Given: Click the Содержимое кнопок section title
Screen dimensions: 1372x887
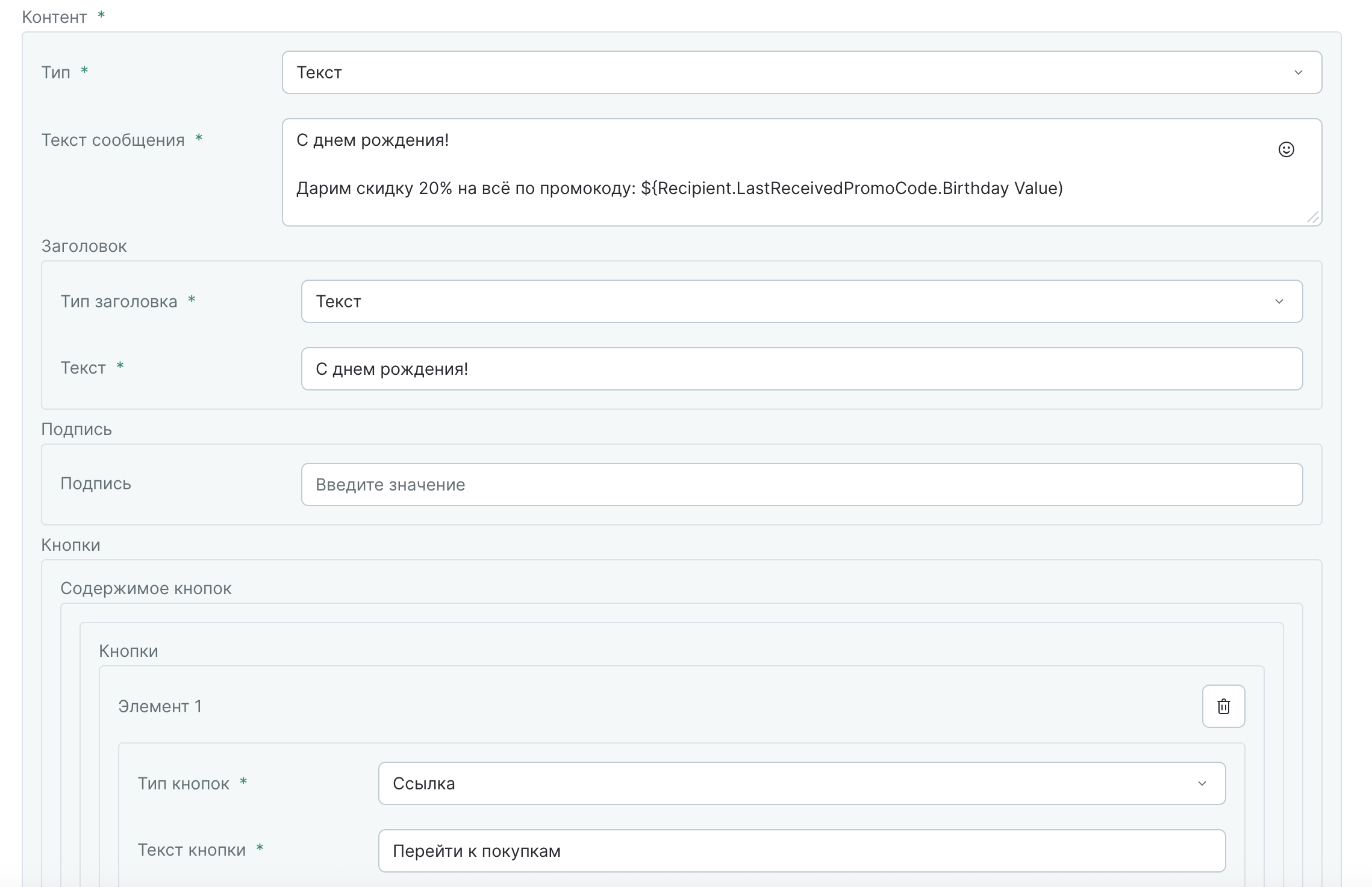Looking at the screenshot, I should [146, 588].
